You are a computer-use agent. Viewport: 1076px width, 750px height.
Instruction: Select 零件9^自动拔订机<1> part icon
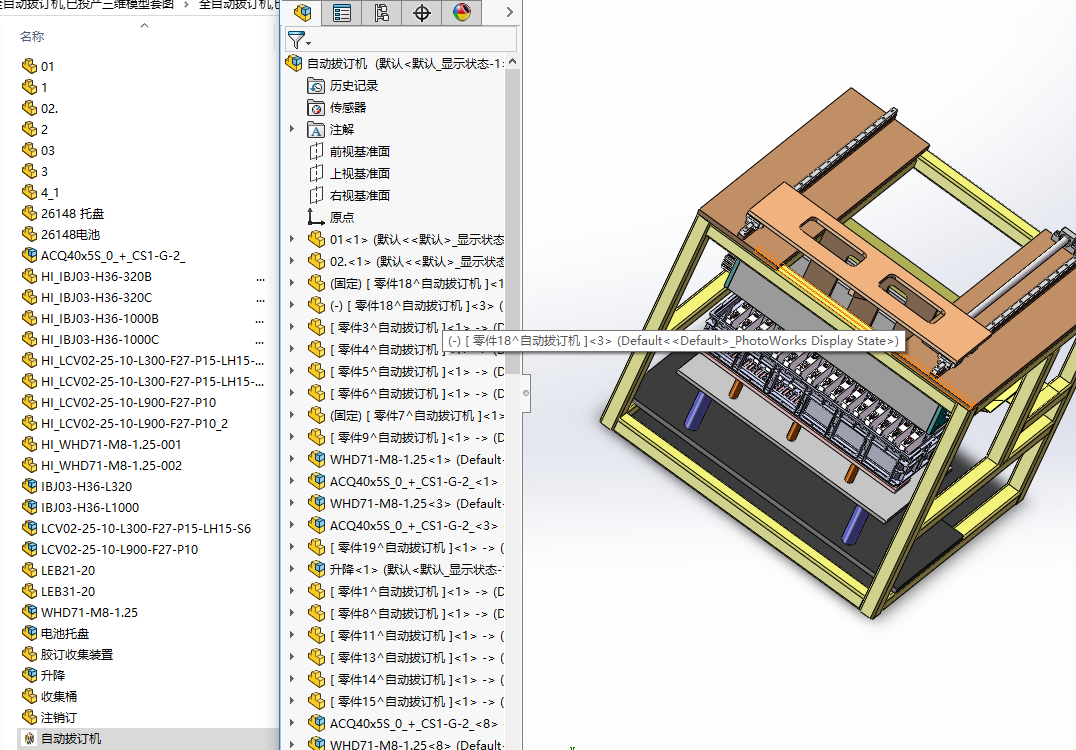(316, 437)
